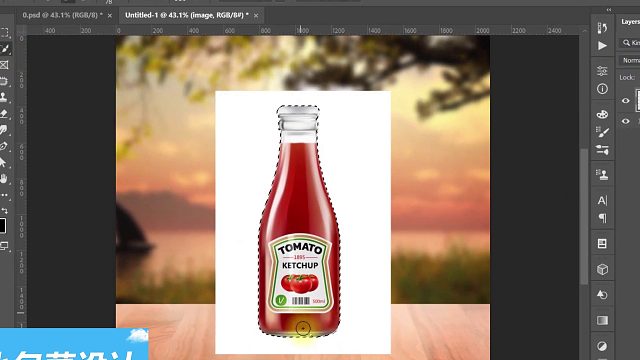Screen dimensions: 640x360
Task: Collapse the panel dock double-arrow
Action: [609, 10]
